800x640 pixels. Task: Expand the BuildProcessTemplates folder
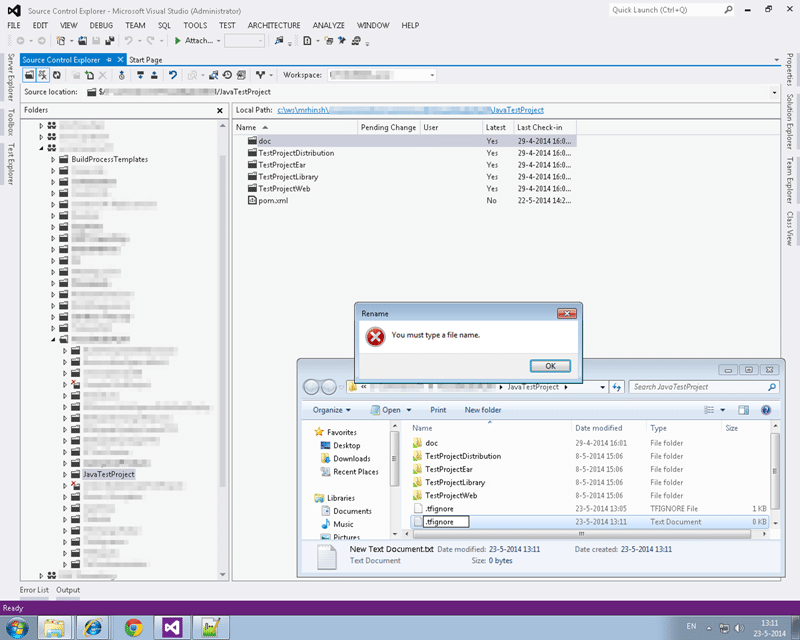(53, 160)
